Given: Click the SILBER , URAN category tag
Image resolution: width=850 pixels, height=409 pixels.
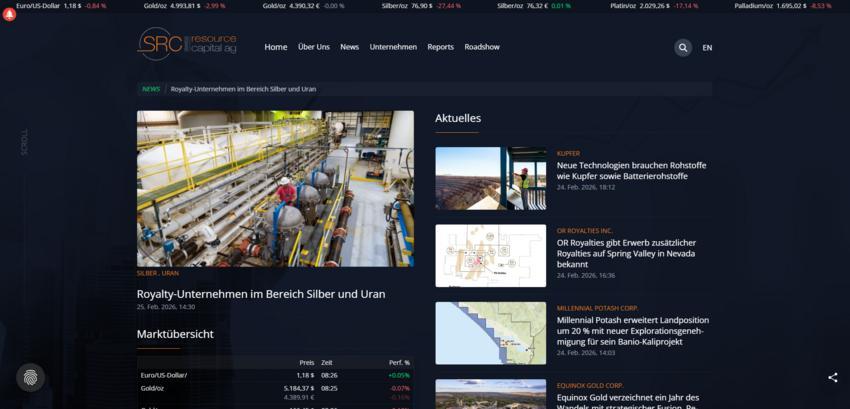Looking at the screenshot, I should (158, 273).
